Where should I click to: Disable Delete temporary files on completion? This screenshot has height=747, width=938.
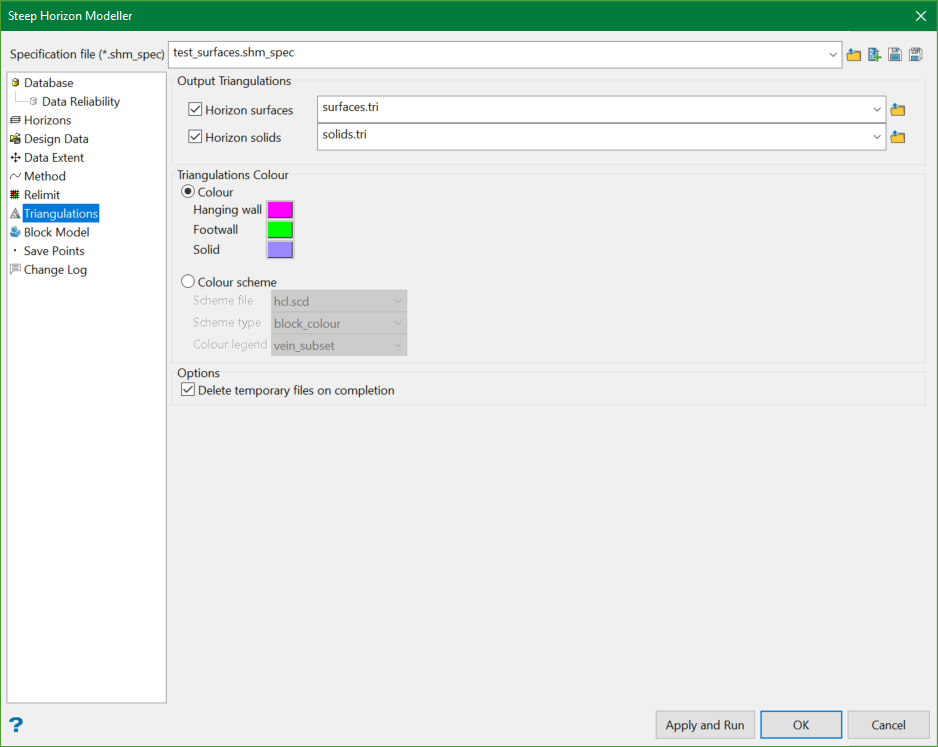pyautogui.click(x=188, y=390)
